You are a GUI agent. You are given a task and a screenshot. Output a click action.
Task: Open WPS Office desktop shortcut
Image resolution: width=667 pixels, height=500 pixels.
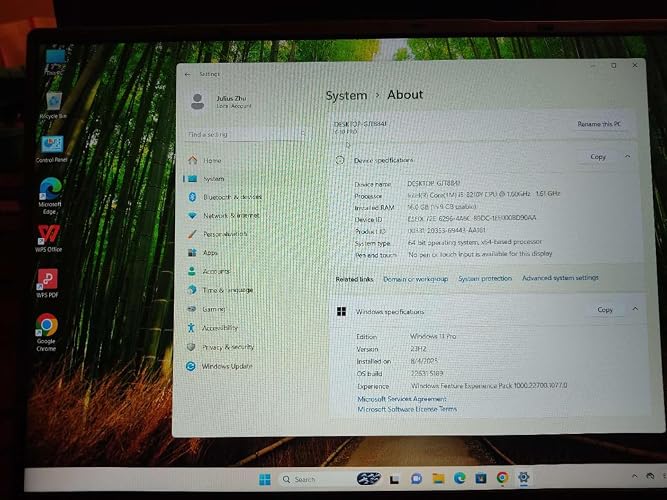48,237
